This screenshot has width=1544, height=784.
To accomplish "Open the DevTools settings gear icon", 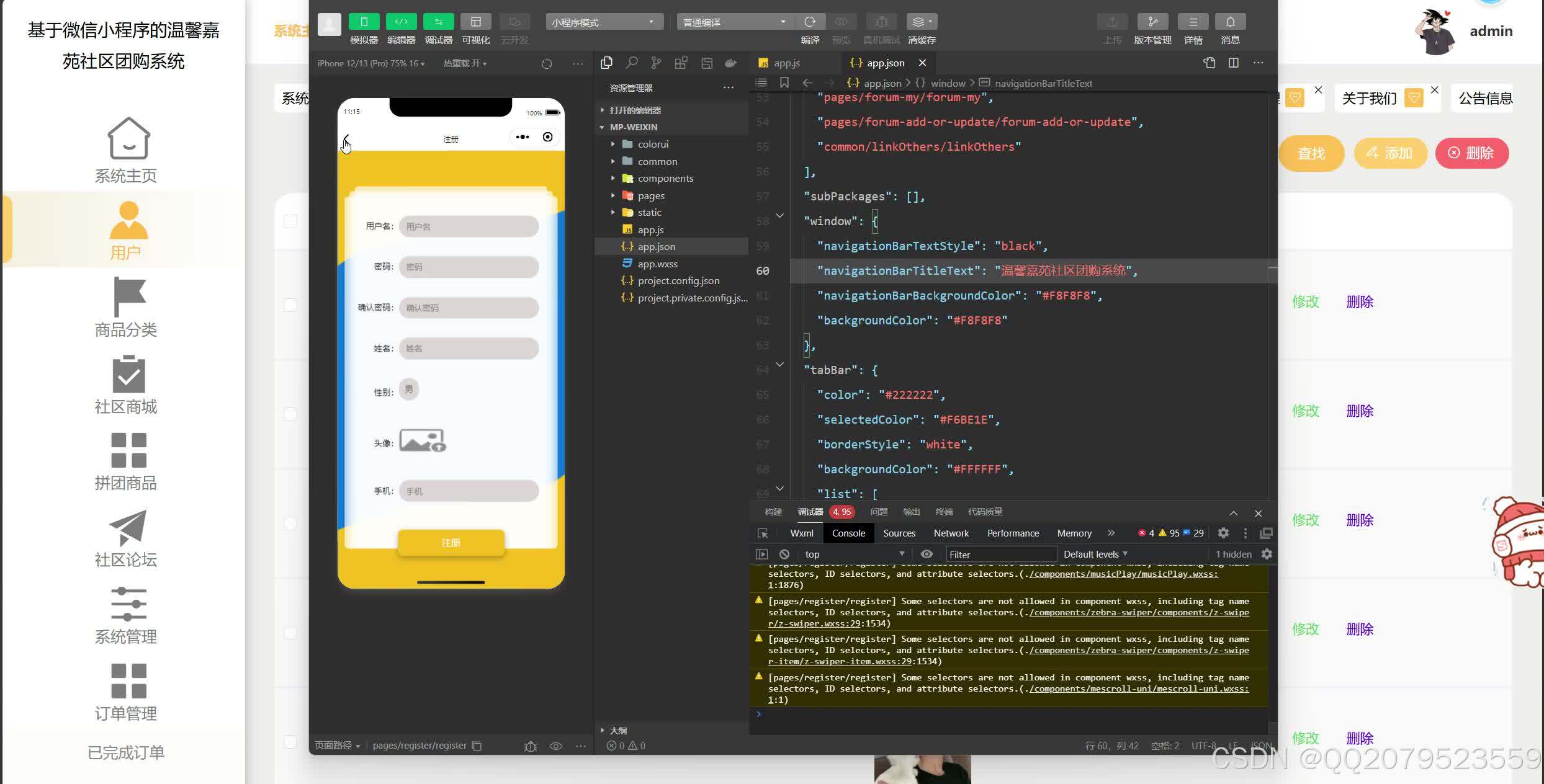I will coord(1223,533).
